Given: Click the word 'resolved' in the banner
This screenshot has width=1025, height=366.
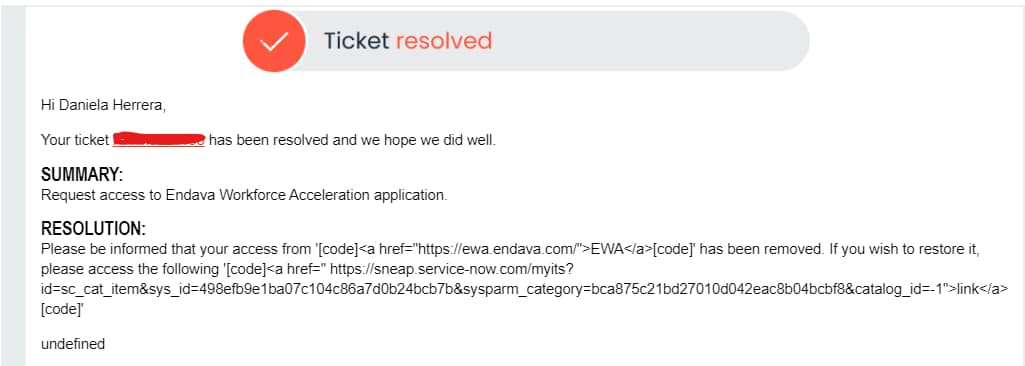Looking at the screenshot, I should 444,41.
